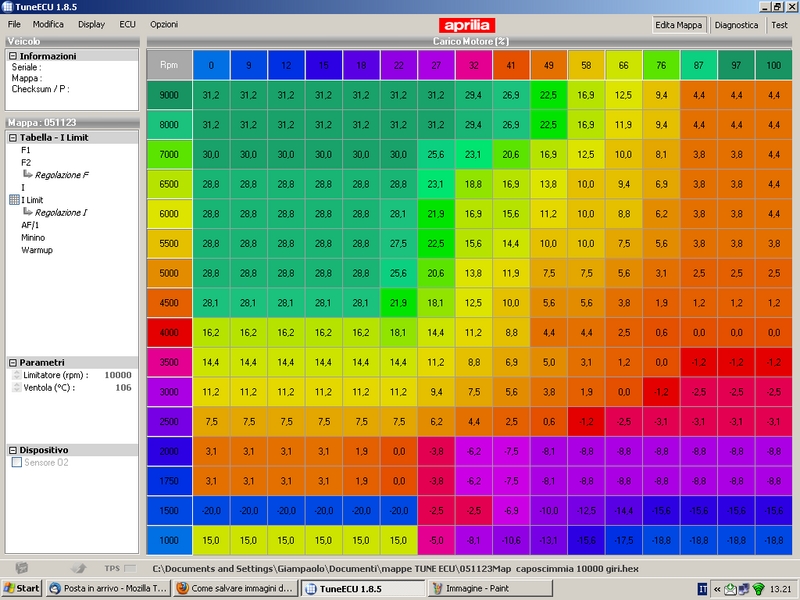Collapse the Dispositivo section

(x=13, y=451)
